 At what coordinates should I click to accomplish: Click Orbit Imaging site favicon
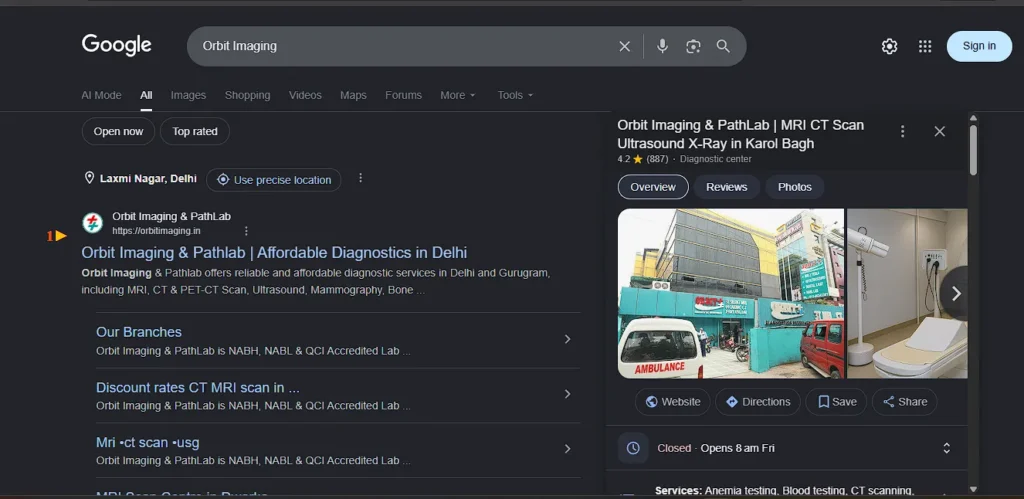pos(93,223)
